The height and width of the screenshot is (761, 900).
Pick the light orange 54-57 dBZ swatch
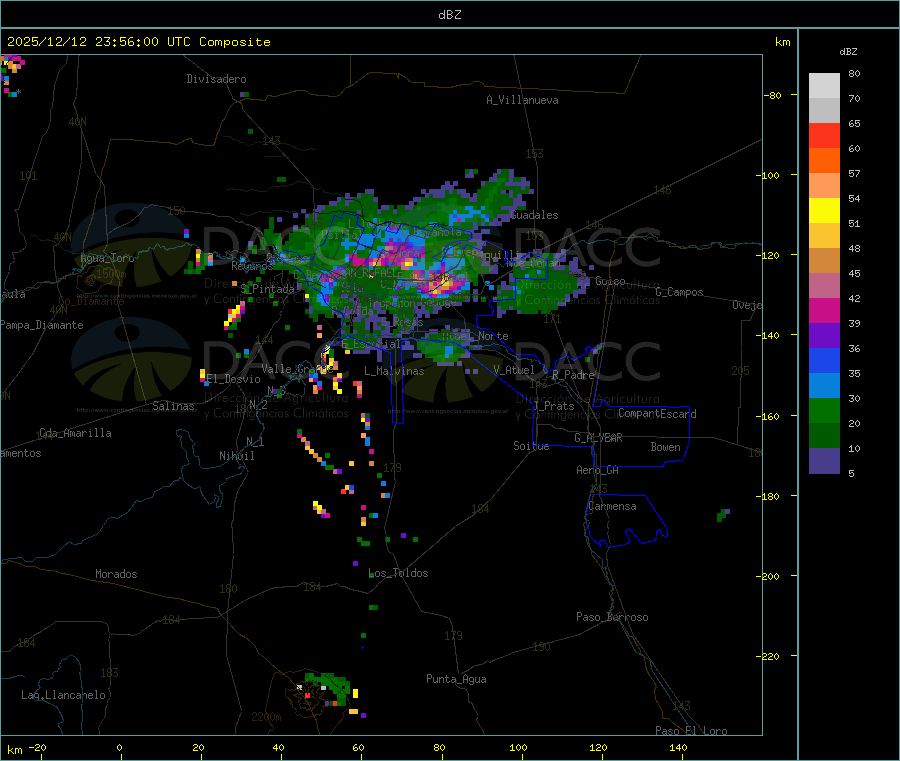pos(824,186)
